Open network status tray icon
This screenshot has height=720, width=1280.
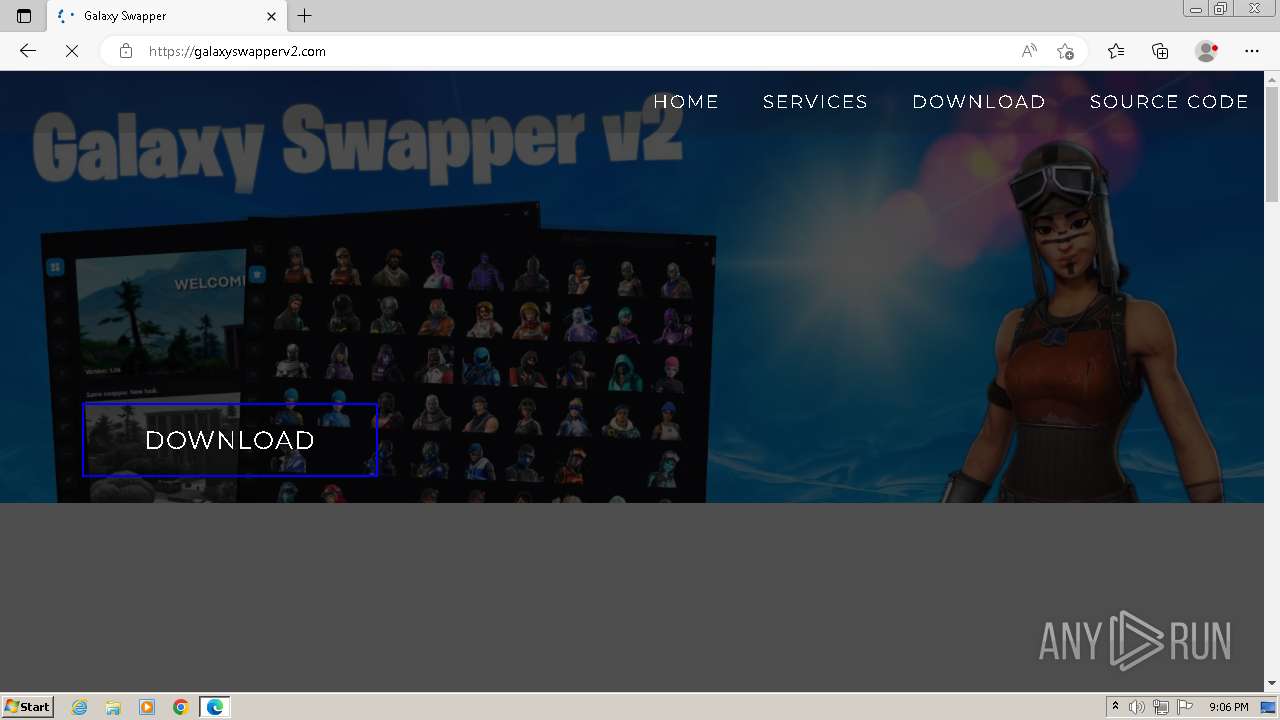[1160, 707]
